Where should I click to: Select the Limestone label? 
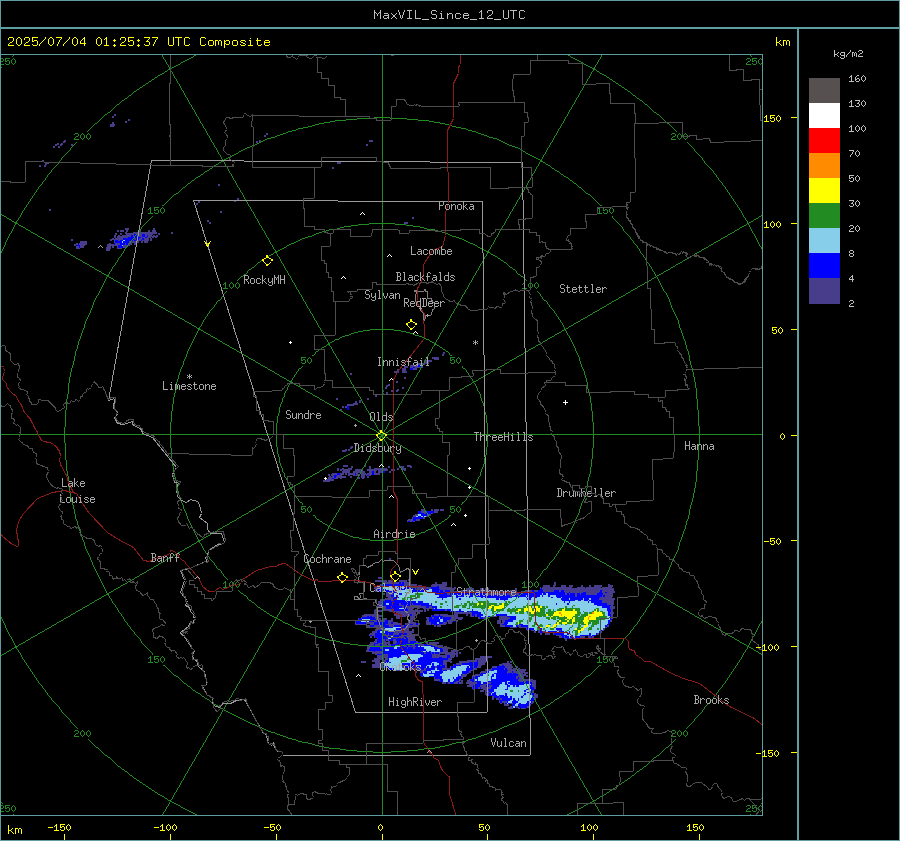189,386
